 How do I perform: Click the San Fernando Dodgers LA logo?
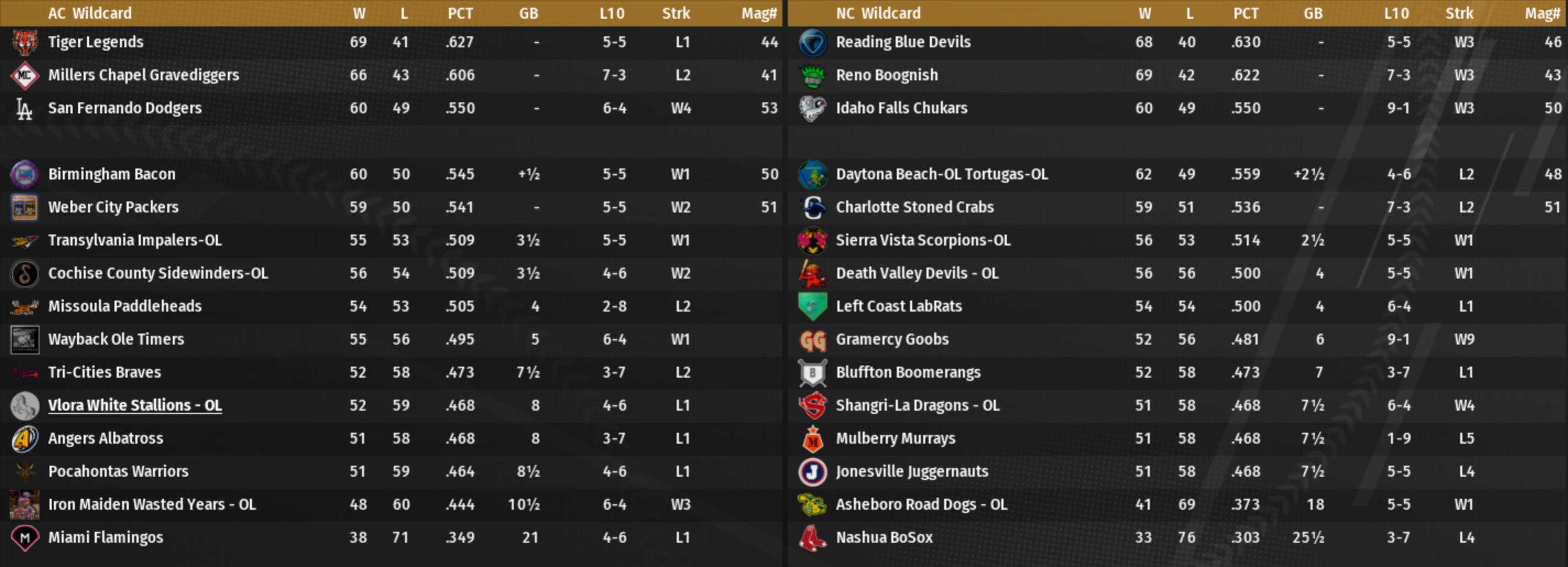pyautogui.click(x=25, y=108)
